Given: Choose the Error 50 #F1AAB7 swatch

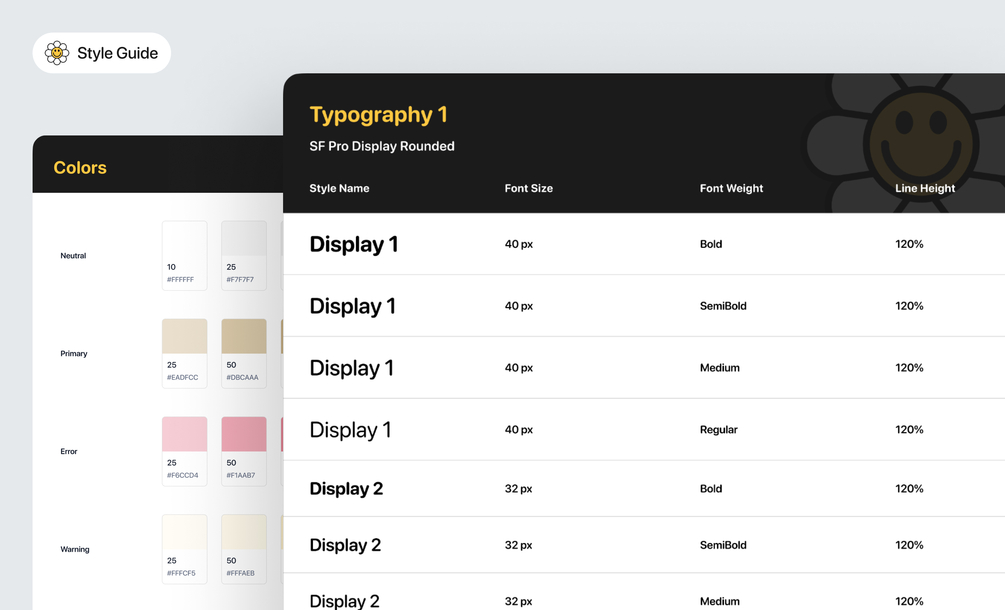Looking at the screenshot, I should click(x=244, y=451).
